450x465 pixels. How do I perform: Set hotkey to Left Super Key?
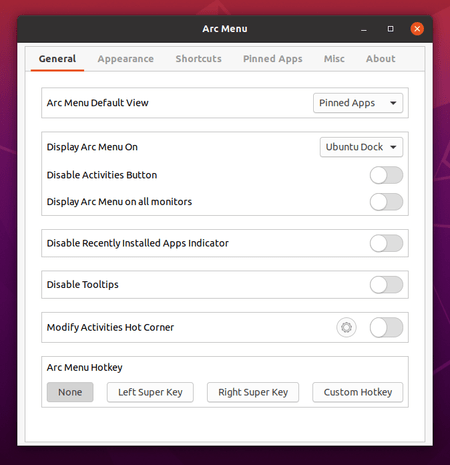click(150, 392)
